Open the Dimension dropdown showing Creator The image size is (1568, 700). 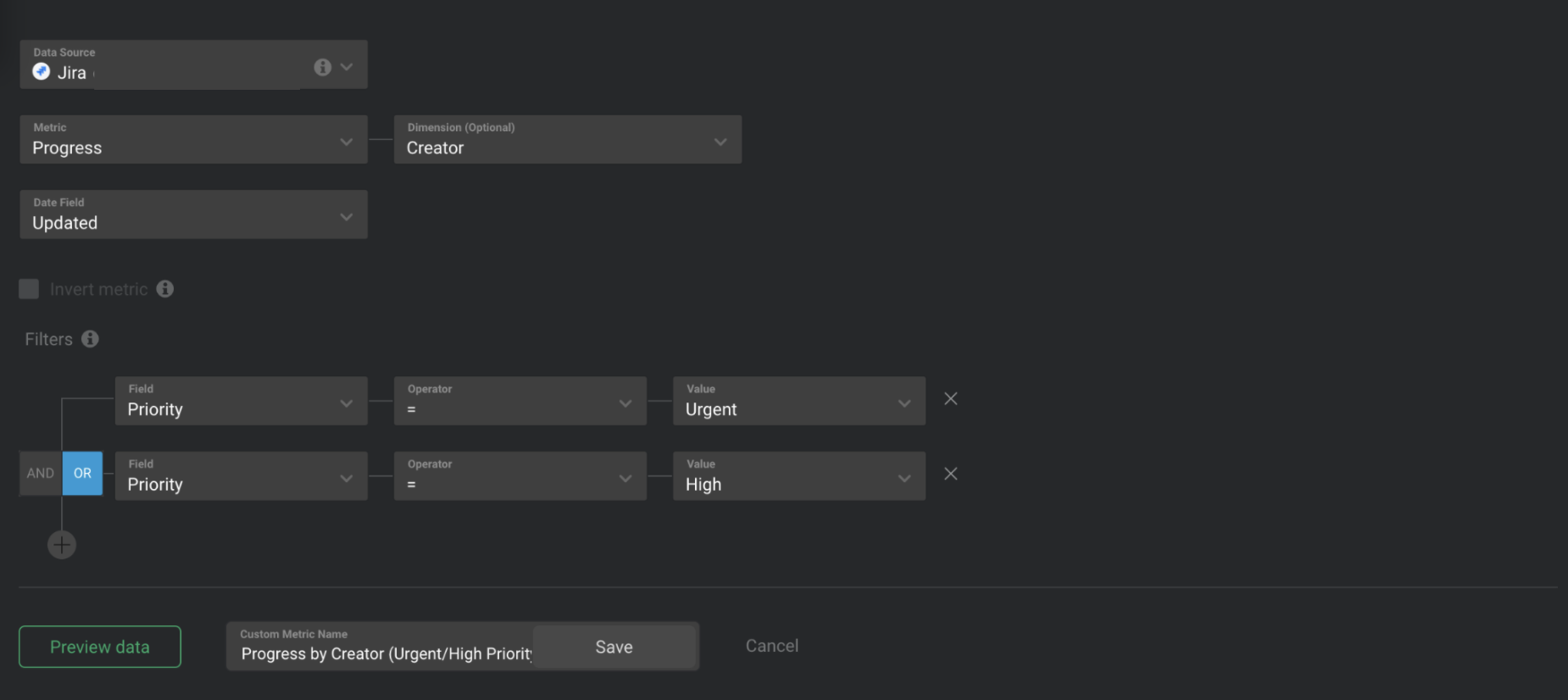click(568, 140)
